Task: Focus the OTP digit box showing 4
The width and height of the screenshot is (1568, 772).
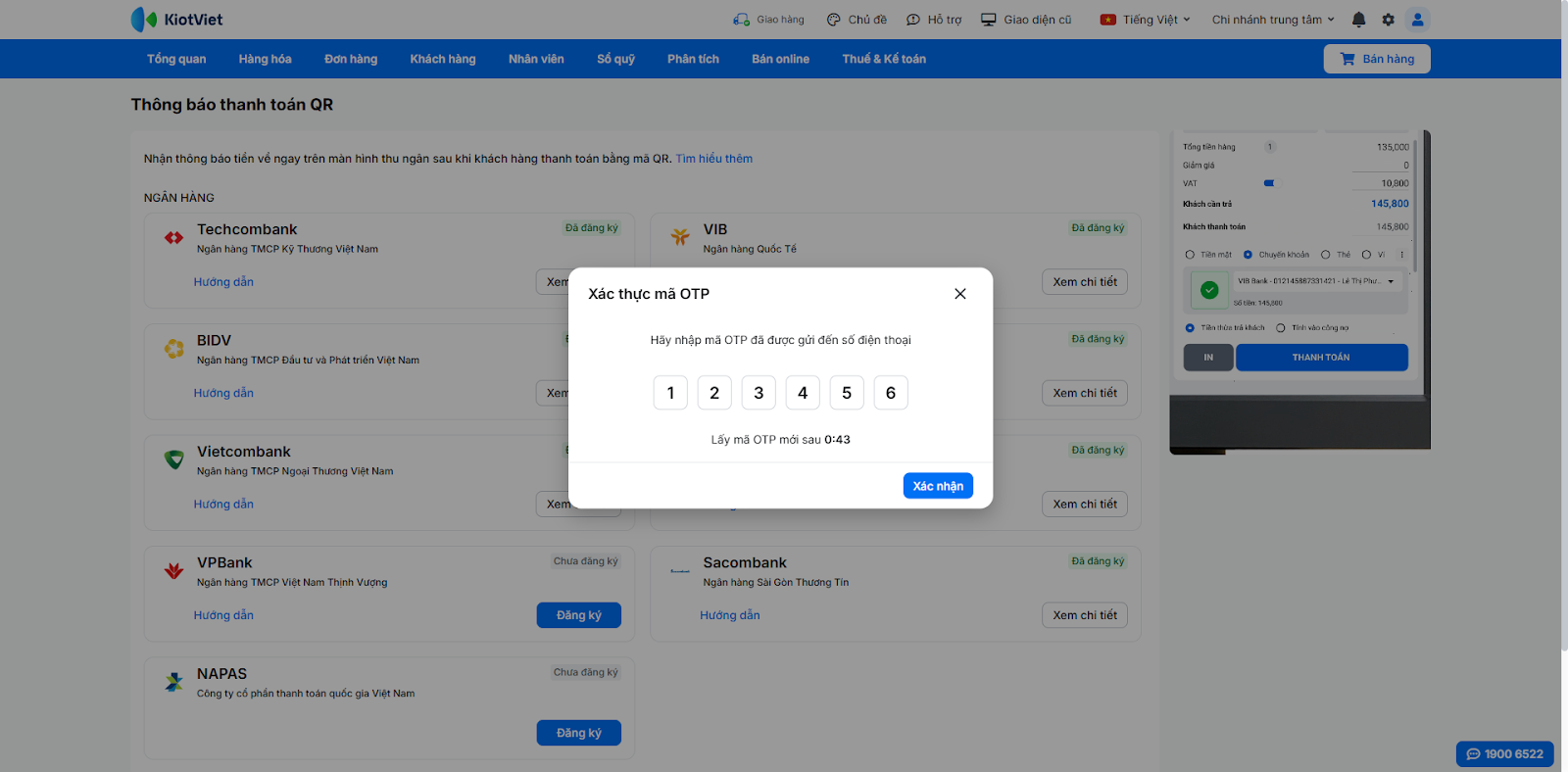Action: 803,393
